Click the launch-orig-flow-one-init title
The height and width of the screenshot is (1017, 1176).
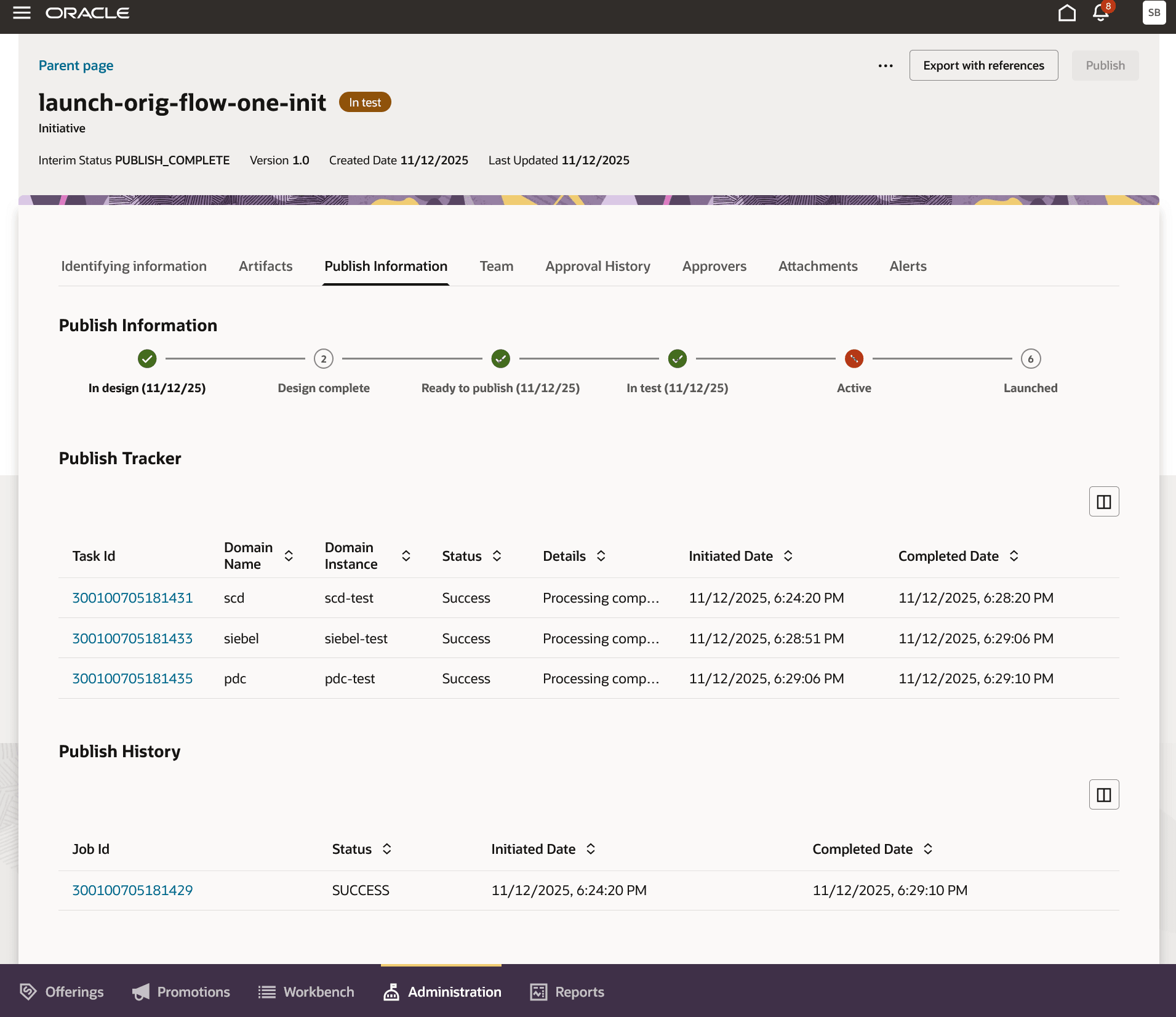pos(182,102)
